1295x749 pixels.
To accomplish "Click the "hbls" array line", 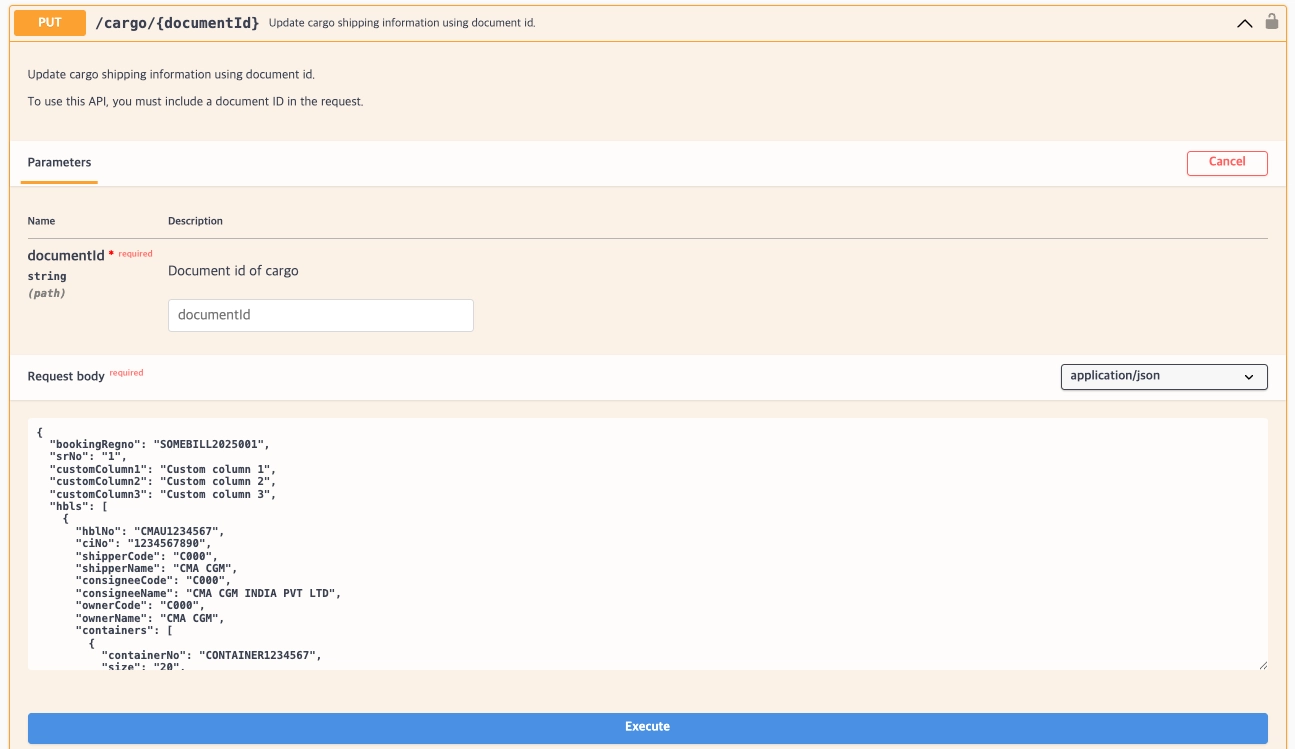I will (78, 507).
